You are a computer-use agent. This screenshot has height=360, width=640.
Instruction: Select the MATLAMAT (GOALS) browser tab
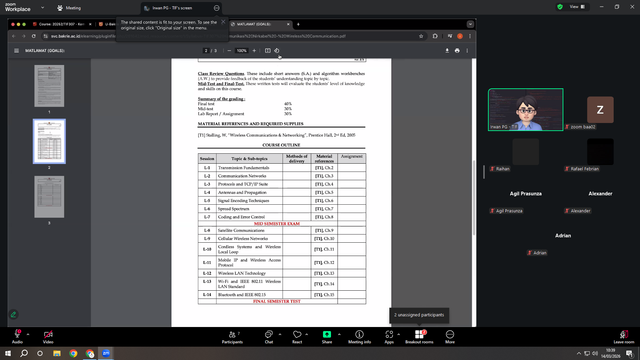(x=260, y=24)
